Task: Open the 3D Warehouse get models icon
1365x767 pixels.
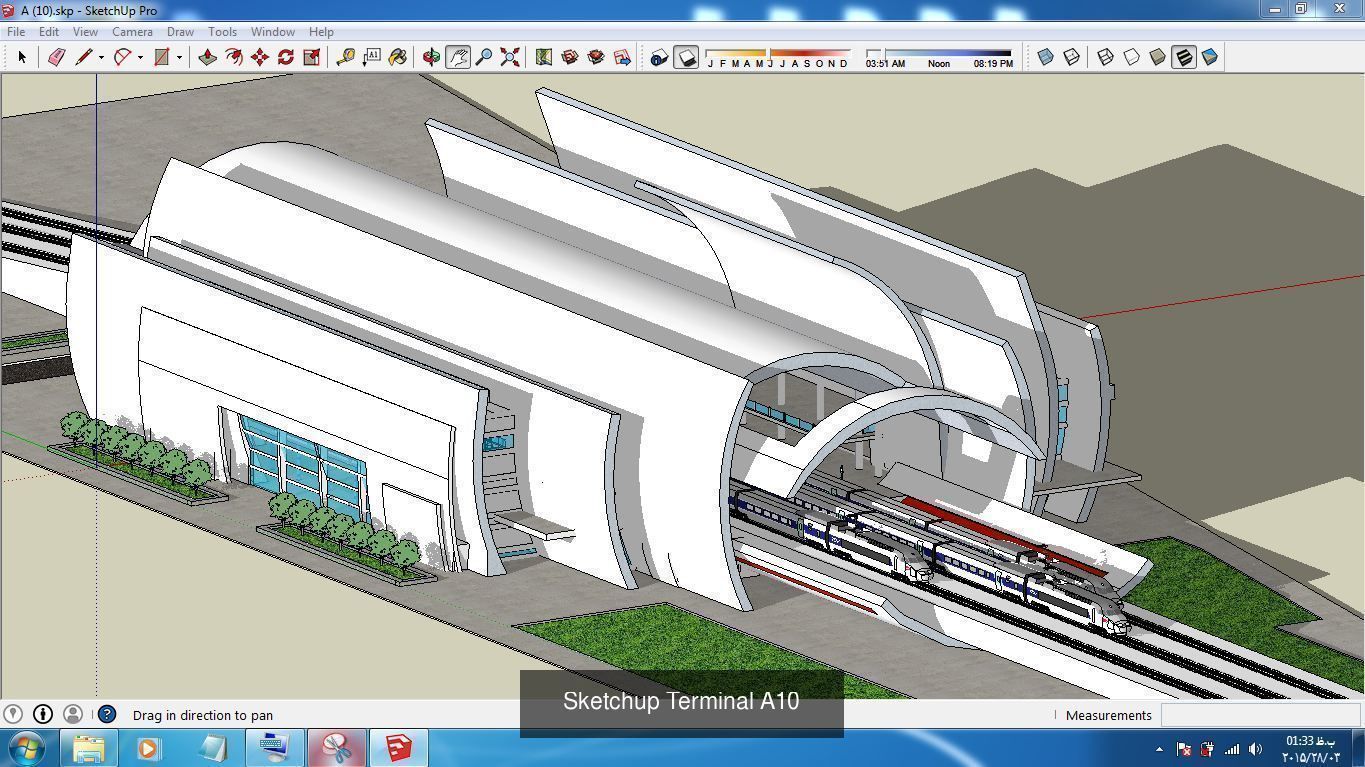Action: (569, 57)
